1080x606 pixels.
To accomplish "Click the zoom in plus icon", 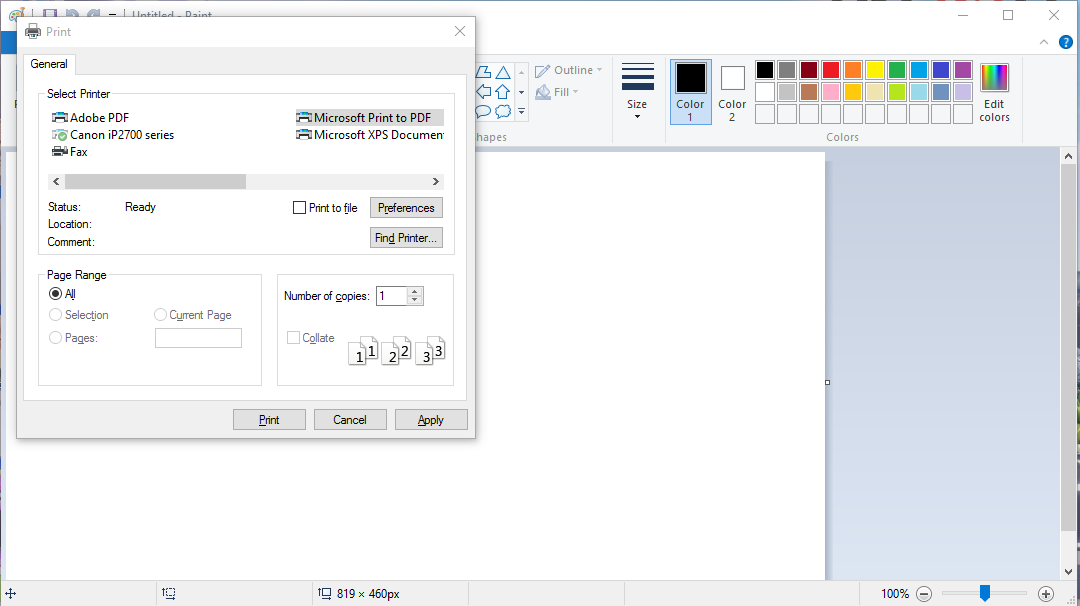I will pos(1046,594).
